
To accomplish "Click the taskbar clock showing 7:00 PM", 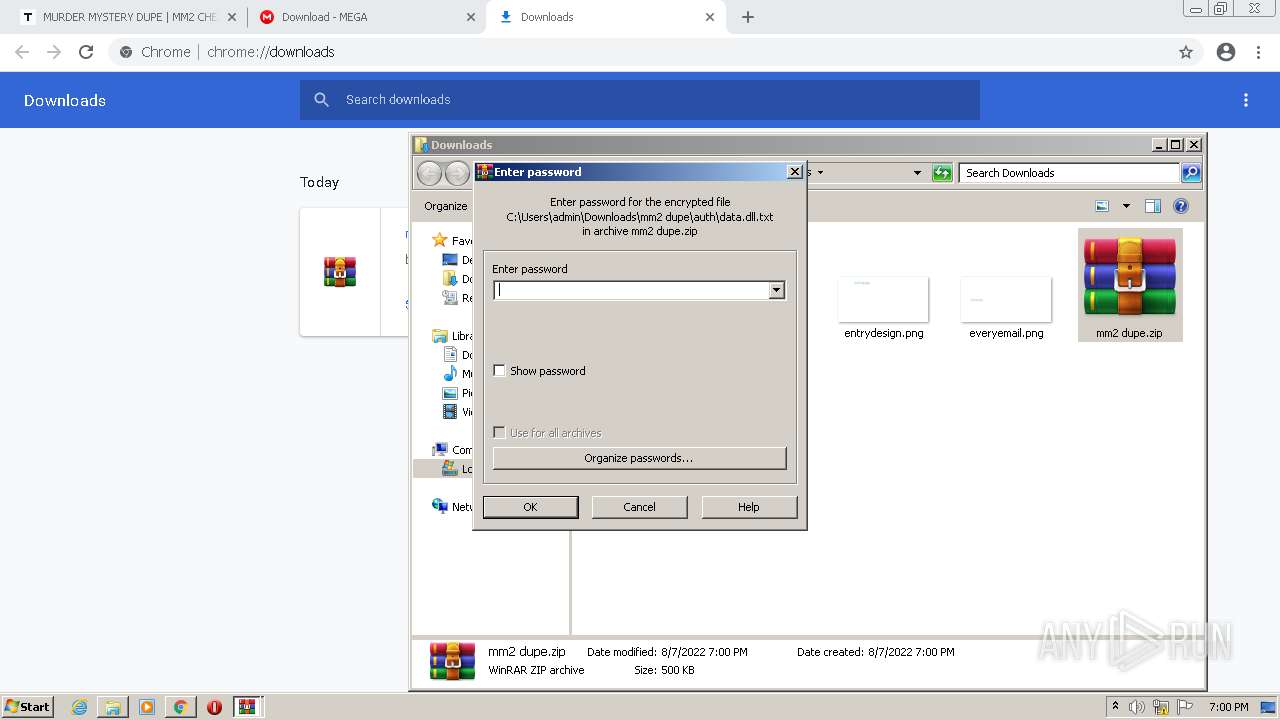I will (1229, 707).
